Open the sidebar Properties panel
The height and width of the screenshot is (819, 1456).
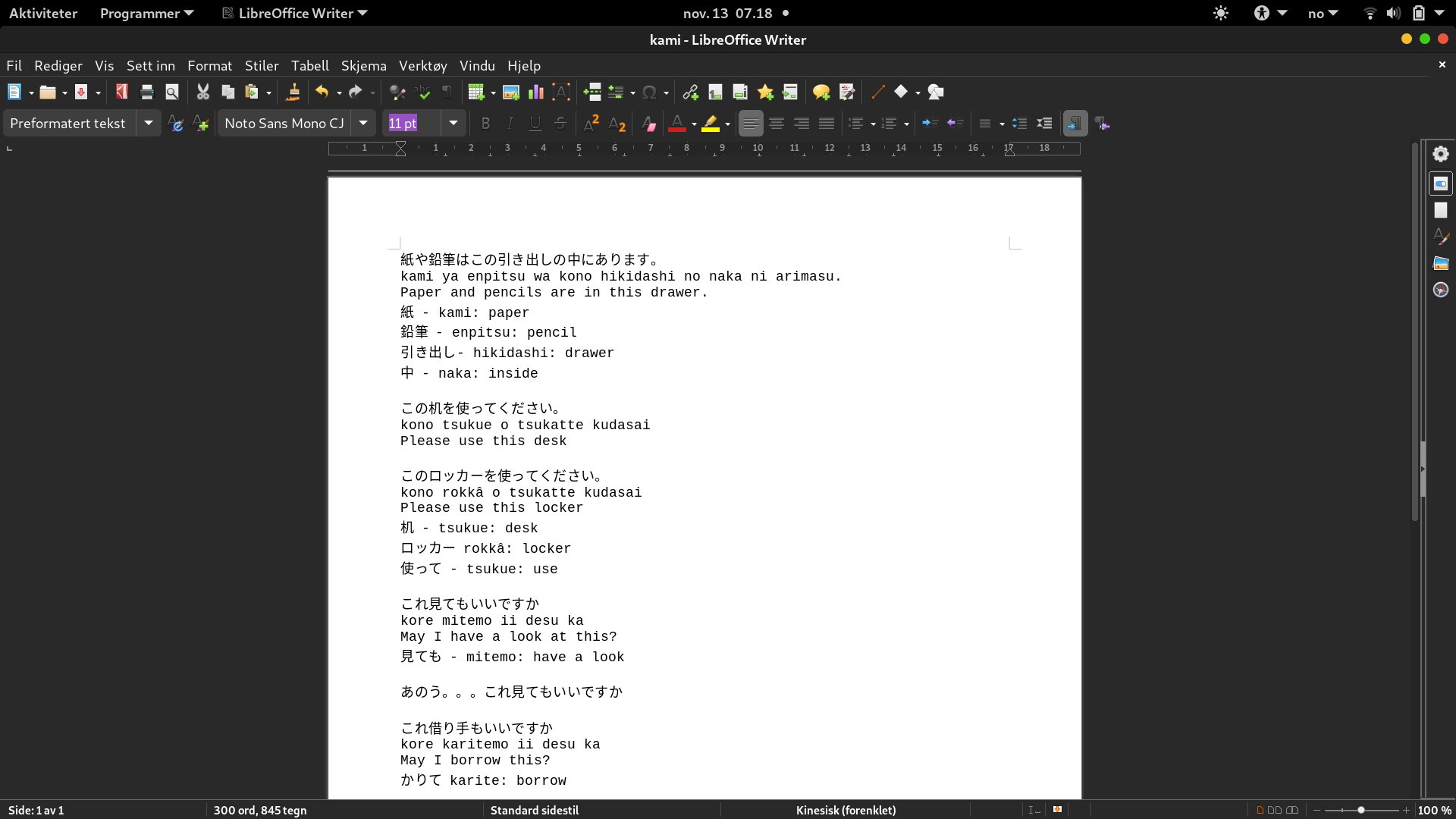[x=1441, y=184]
